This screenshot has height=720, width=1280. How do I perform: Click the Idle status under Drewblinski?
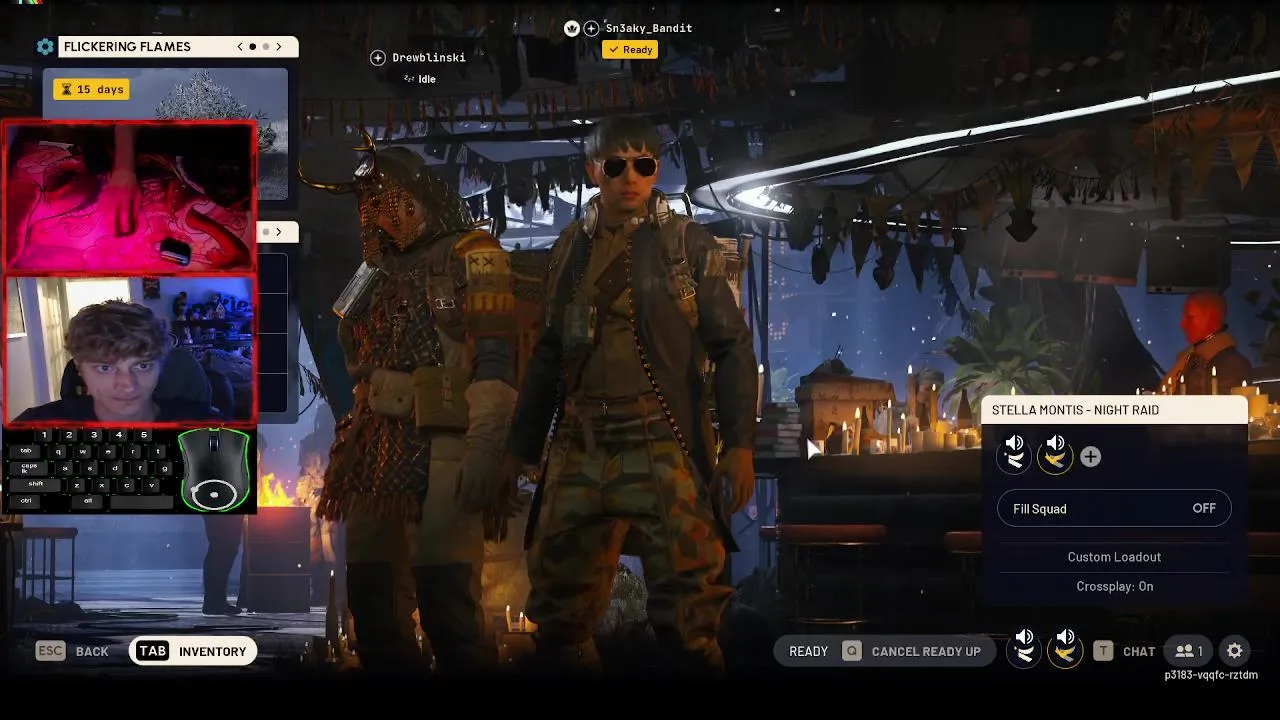point(420,79)
